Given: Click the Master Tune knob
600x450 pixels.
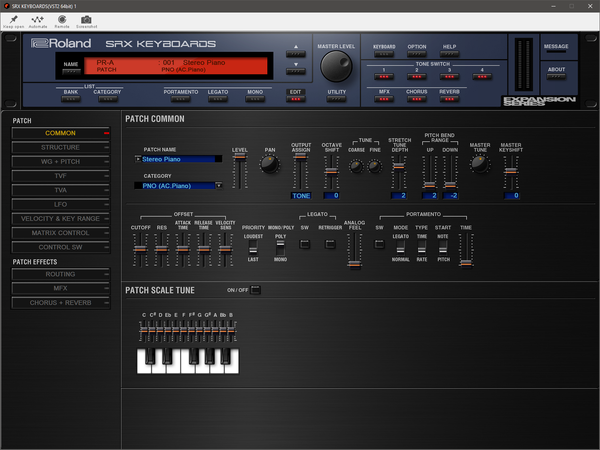Looking at the screenshot, I should (479, 164).
